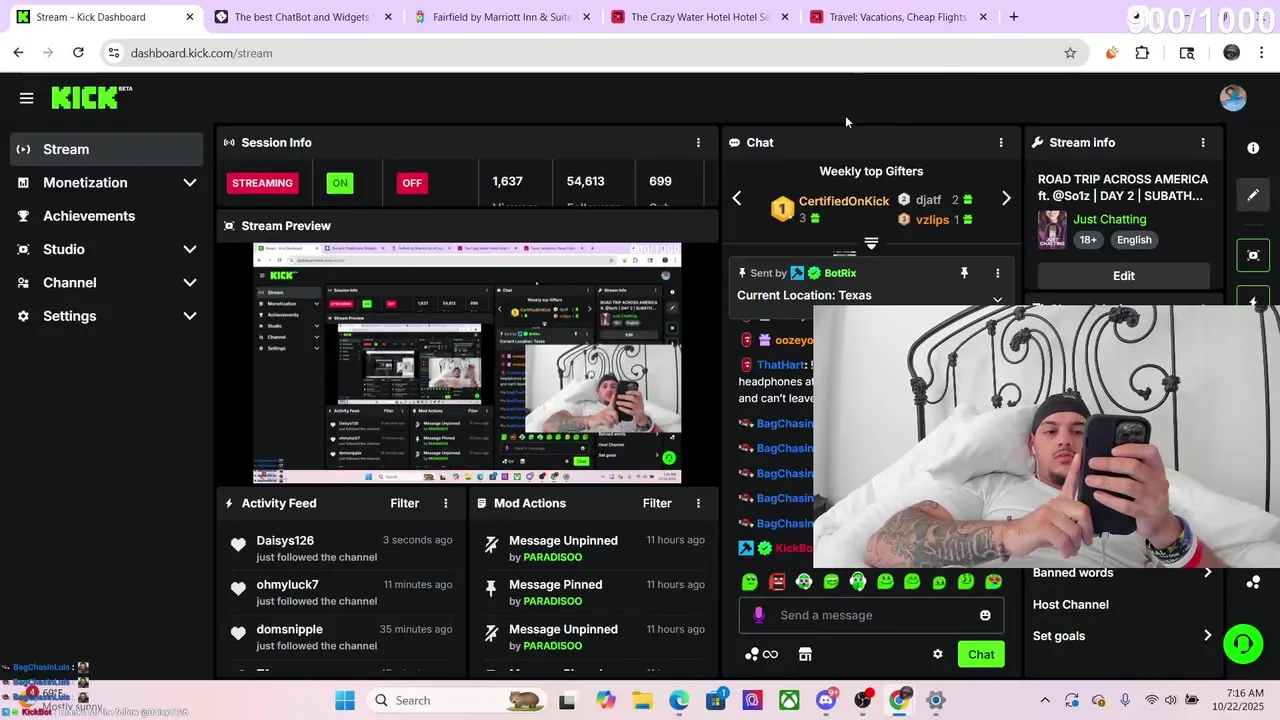Bookmark this page with the star icon
The height and width of the screenshot is (720, 1280).
click(x=1070, y=53)
